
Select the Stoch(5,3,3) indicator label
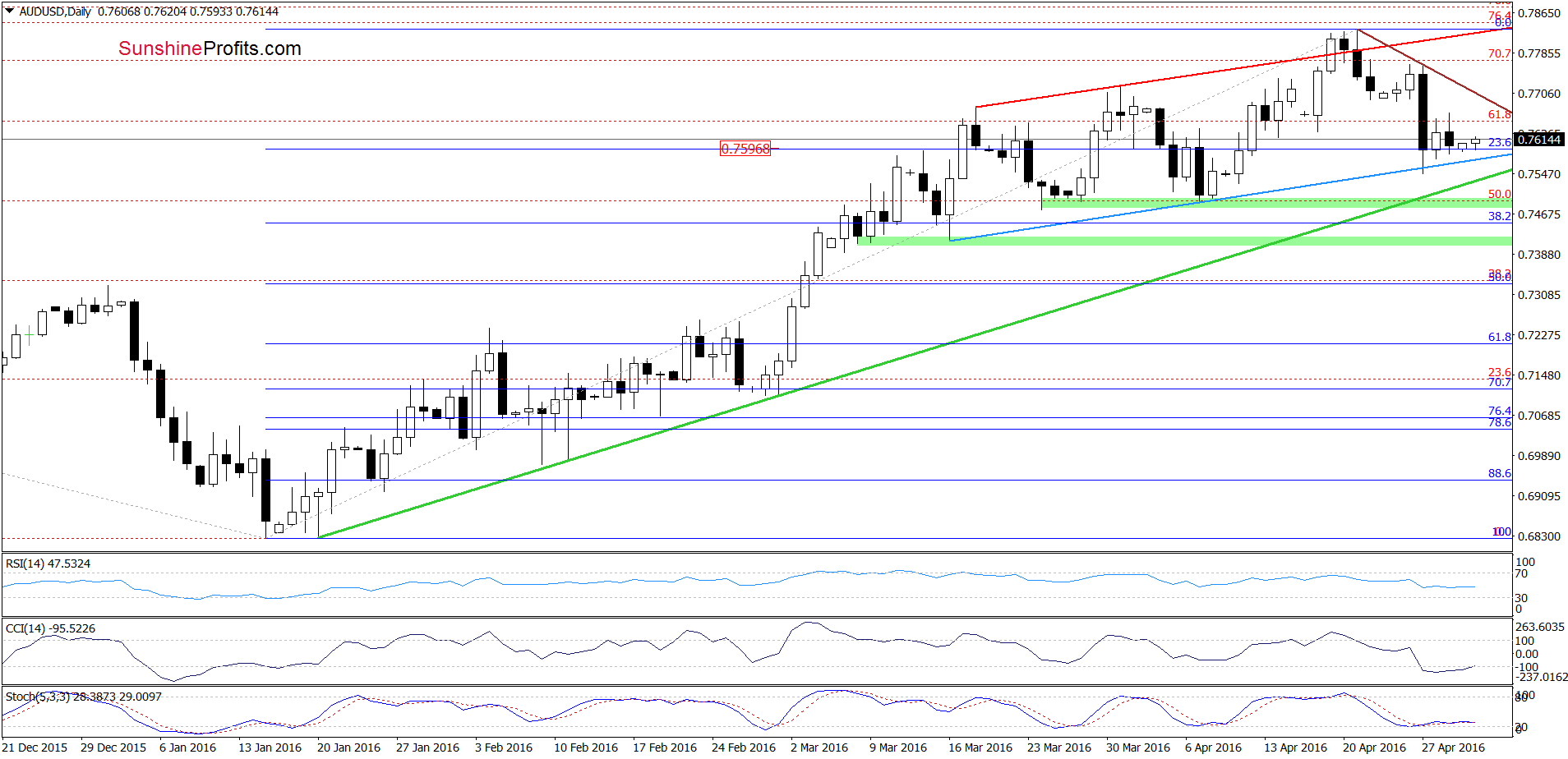pyautogui.click(x=84, y=697)
